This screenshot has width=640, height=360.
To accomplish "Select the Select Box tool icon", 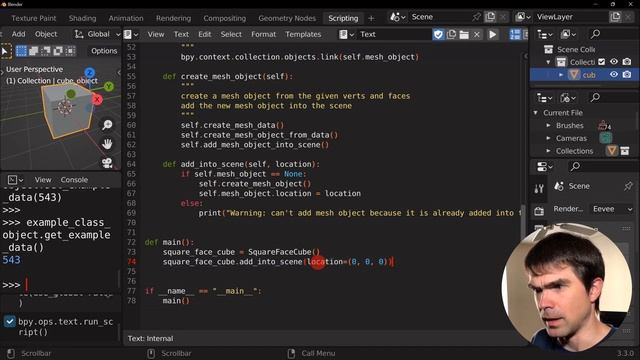I will [x=5, y=51].
